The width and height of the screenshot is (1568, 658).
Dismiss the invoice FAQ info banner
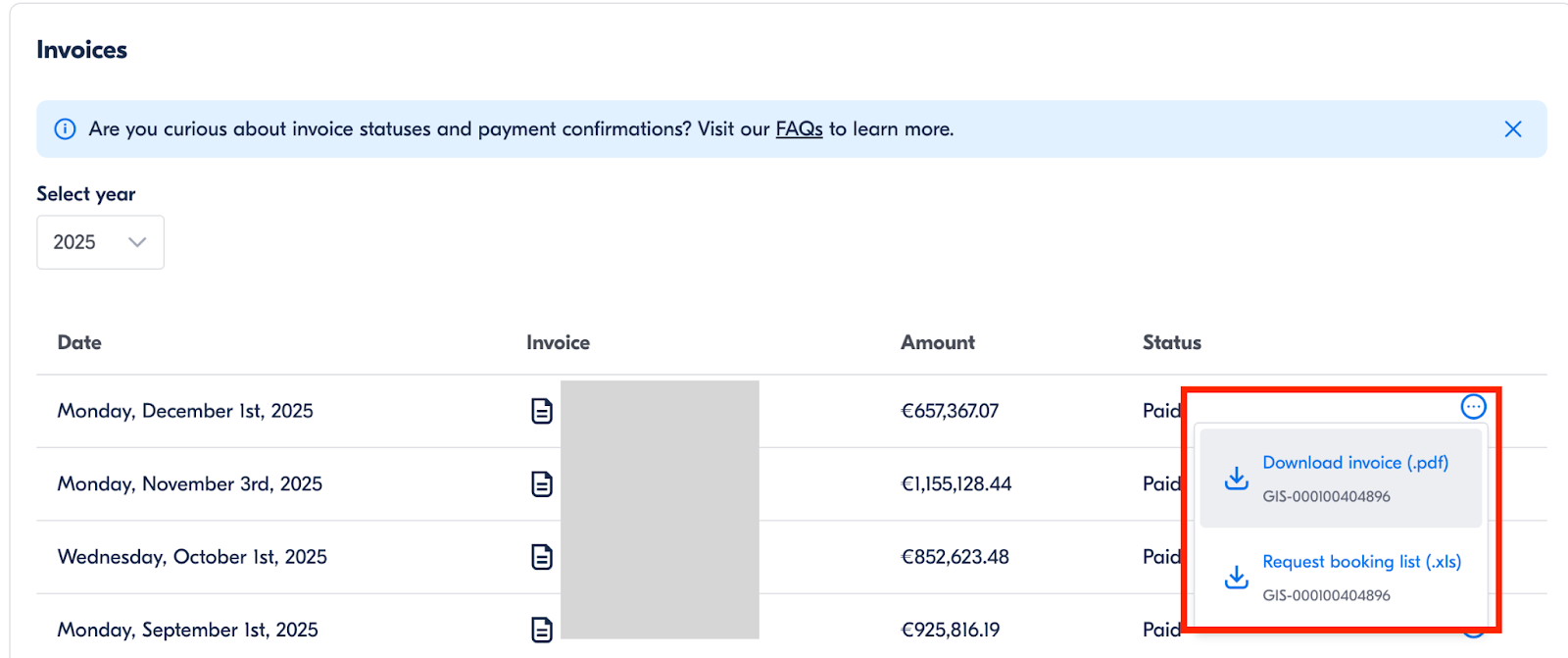tap(1512, 129)
